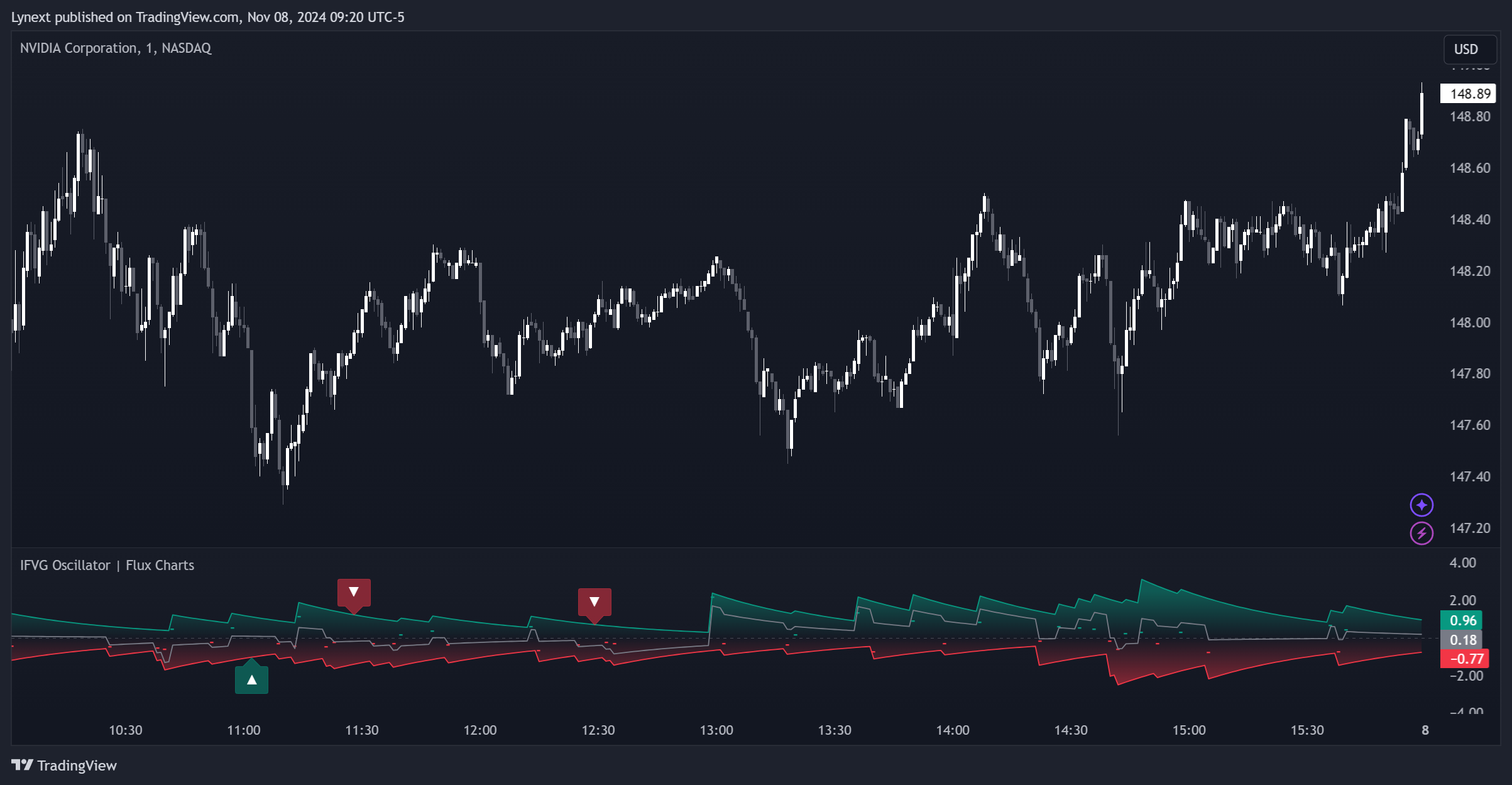Click the TradingView logo at bottom left
The width and height of the screenshot is (1512, 785).
tap(64, 765)
